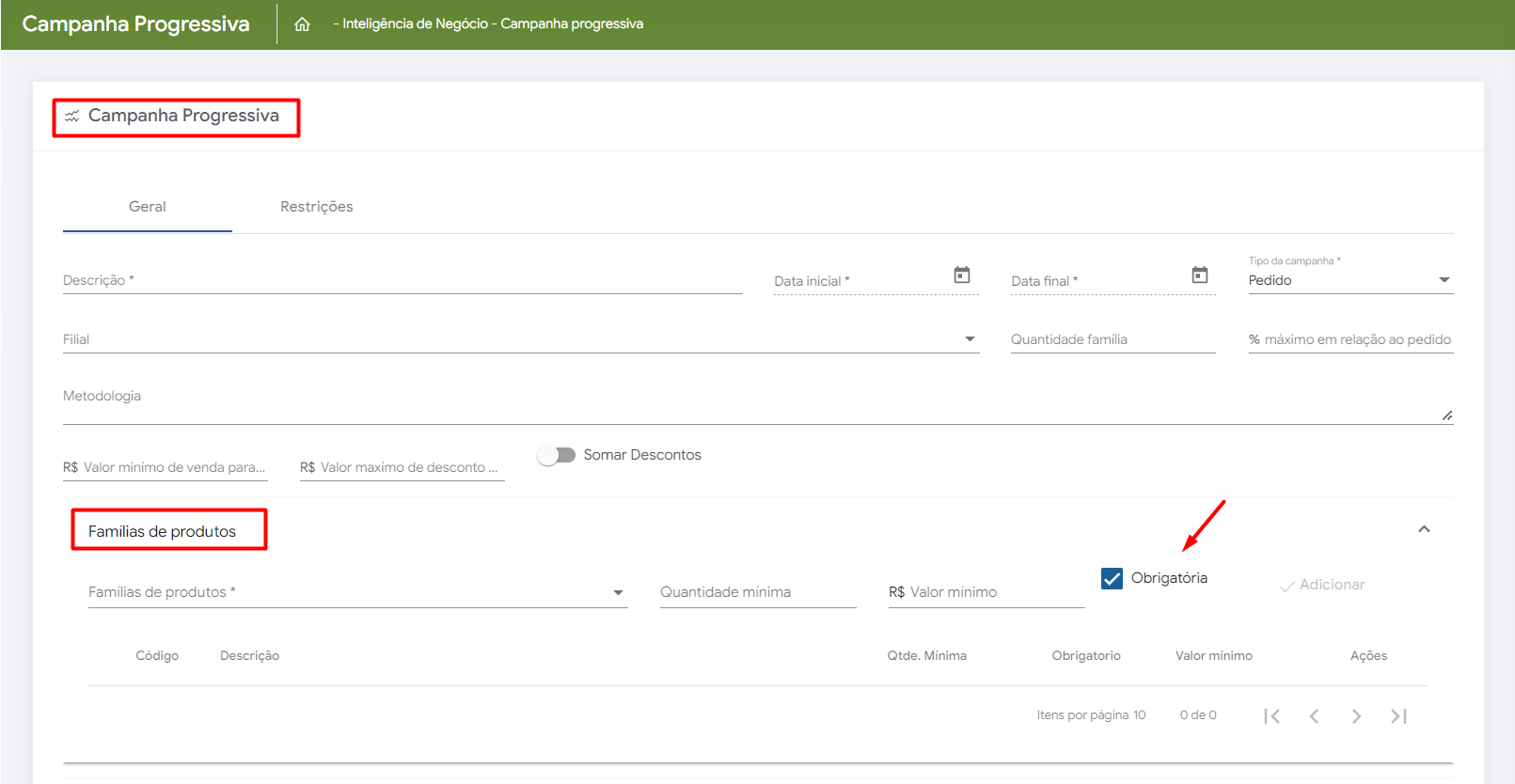Click the Metodologia text area
Image resolution: width=1515 pixels, height=784 pixels.
click(x=752, y=404)
